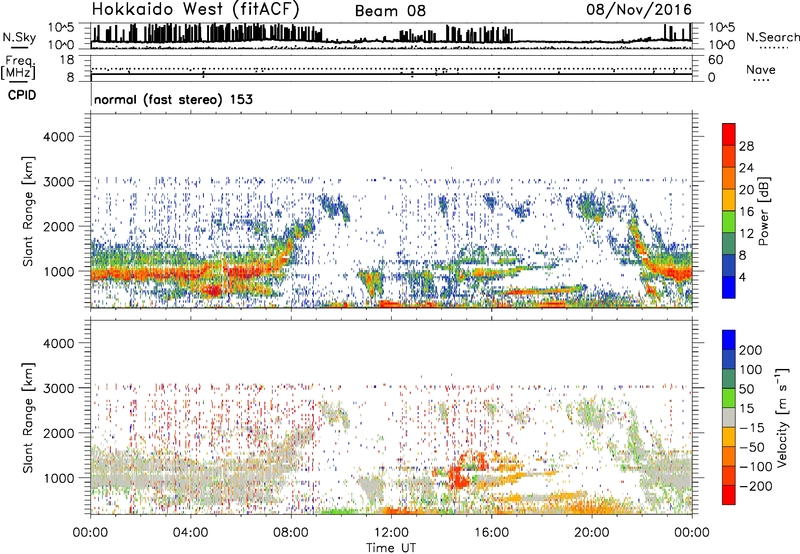Click the "N.Sky" legend label

click(19, 37)
